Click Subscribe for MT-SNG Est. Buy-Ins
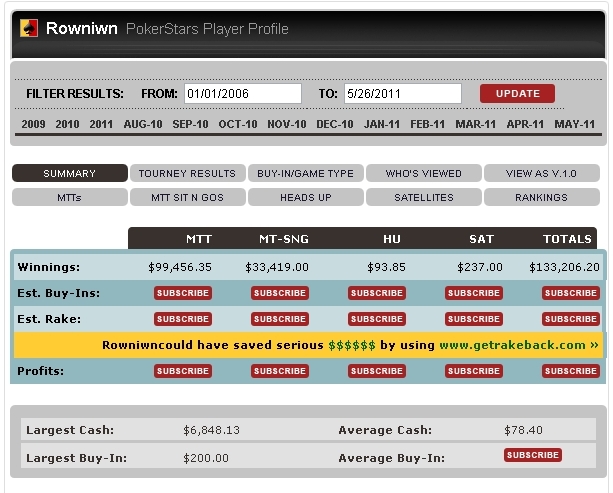The width and height of the screenshot is (613, 493). 280,293
